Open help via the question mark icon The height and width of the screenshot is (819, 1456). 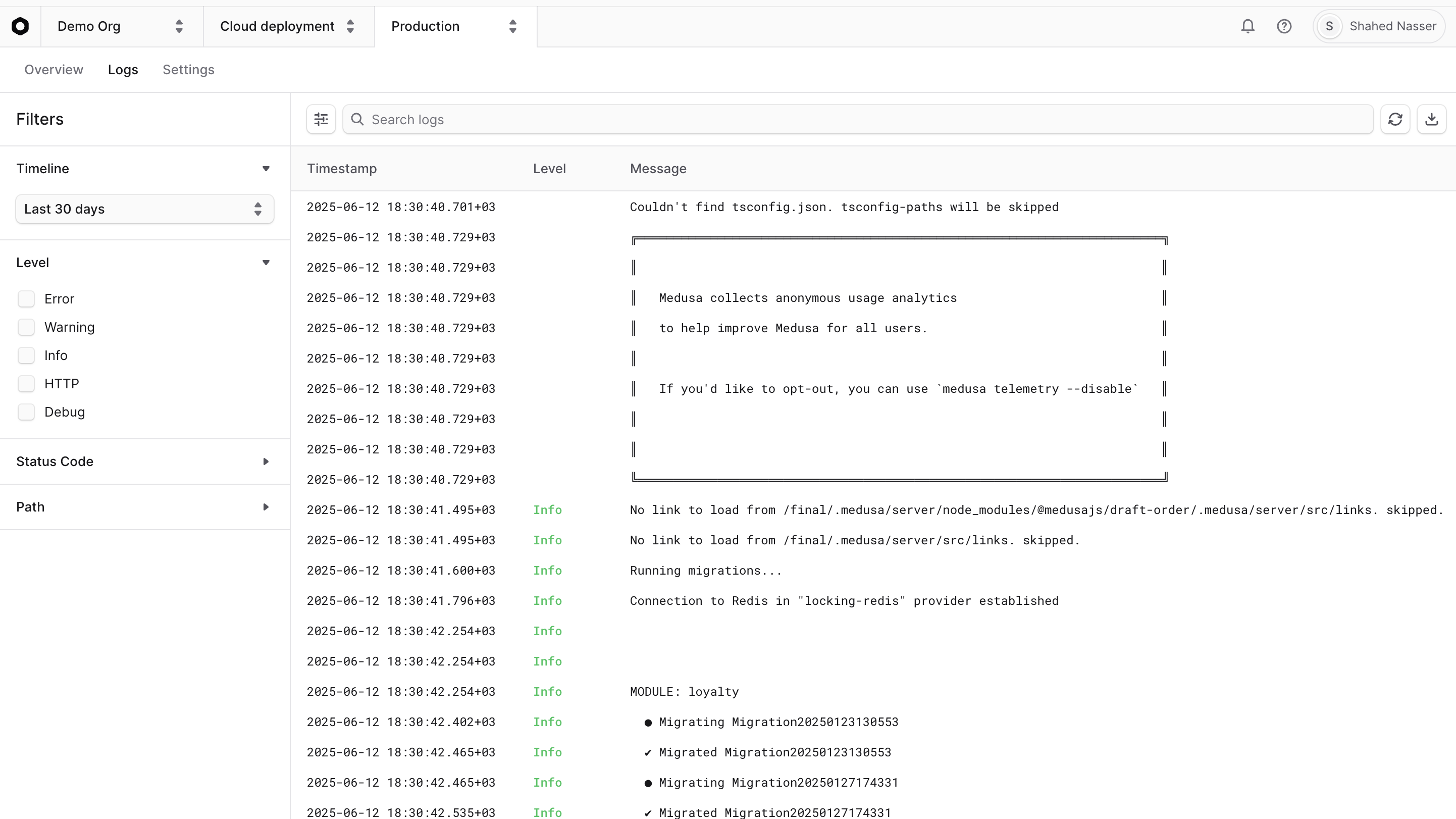pos(1285,26)
